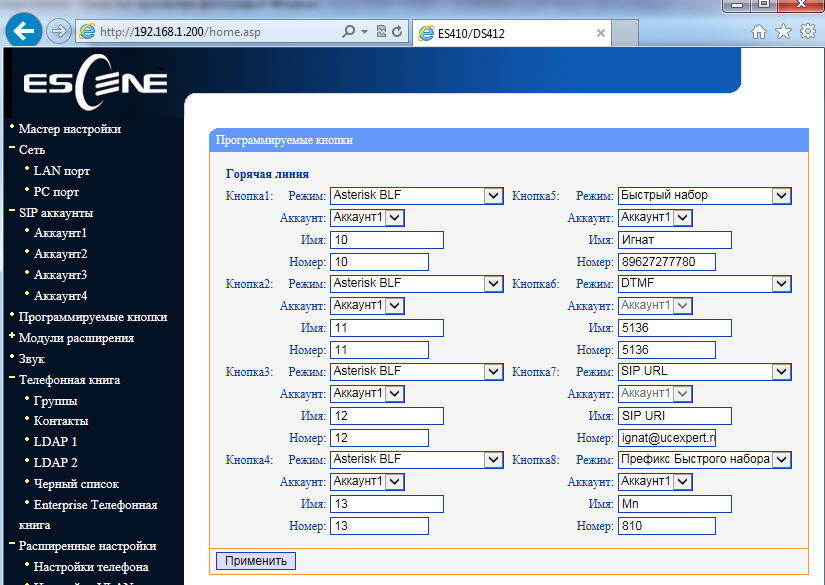Image resolution: width=825 pixels, height=585 pixels.
Task: Open Кнопка2 Режим dropdown
Action: pos(416,284)
